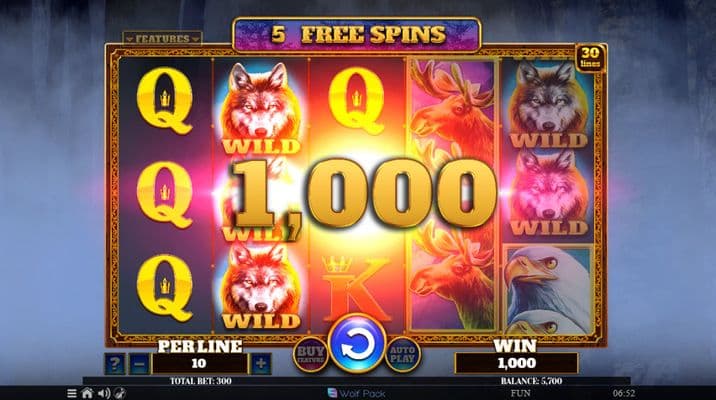This screenshot has height=400, width=716.
Task: Click the 30 lines badge
Action: 590,58
